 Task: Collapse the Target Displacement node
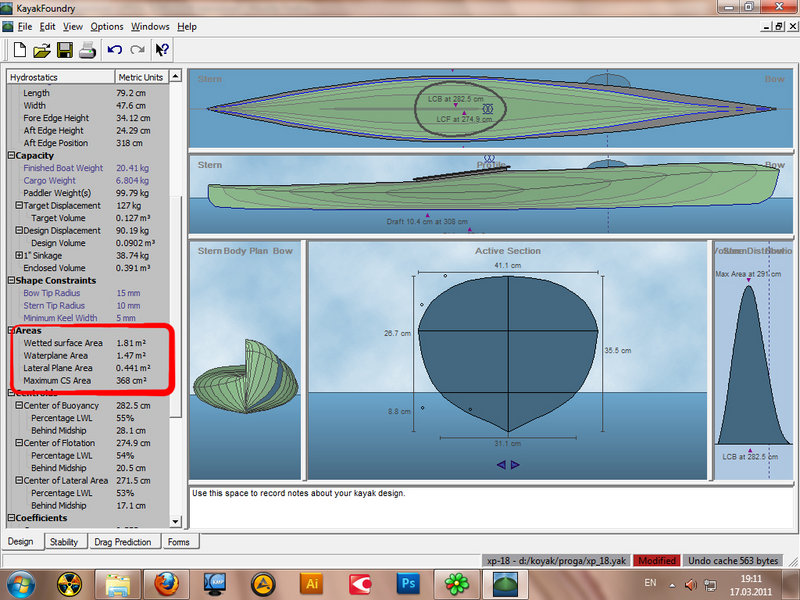pyautogui.click(x=19, y=205)
